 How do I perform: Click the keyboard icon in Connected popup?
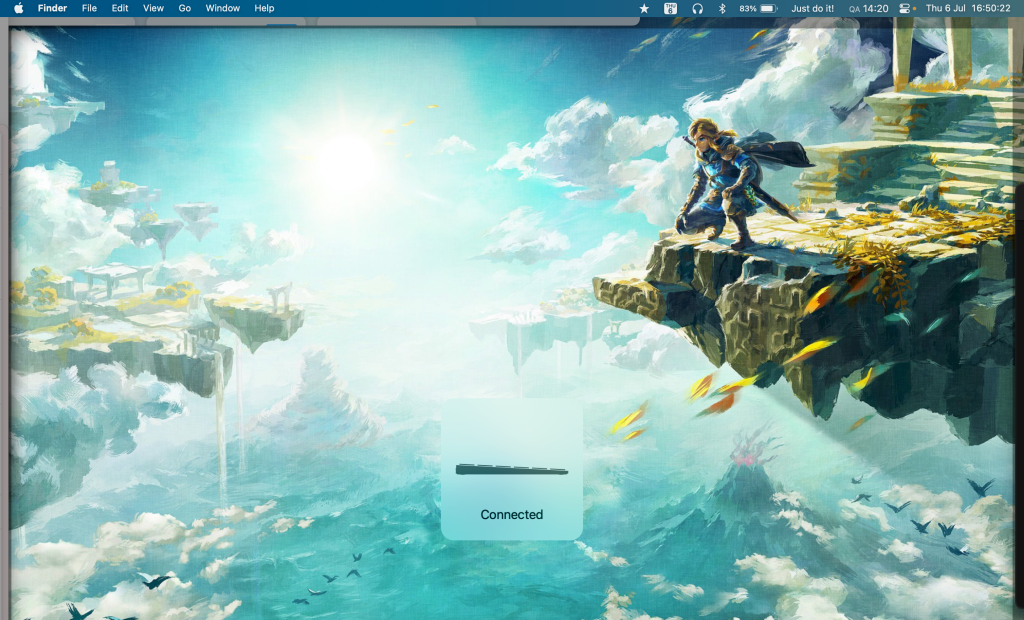coord(511,469)
